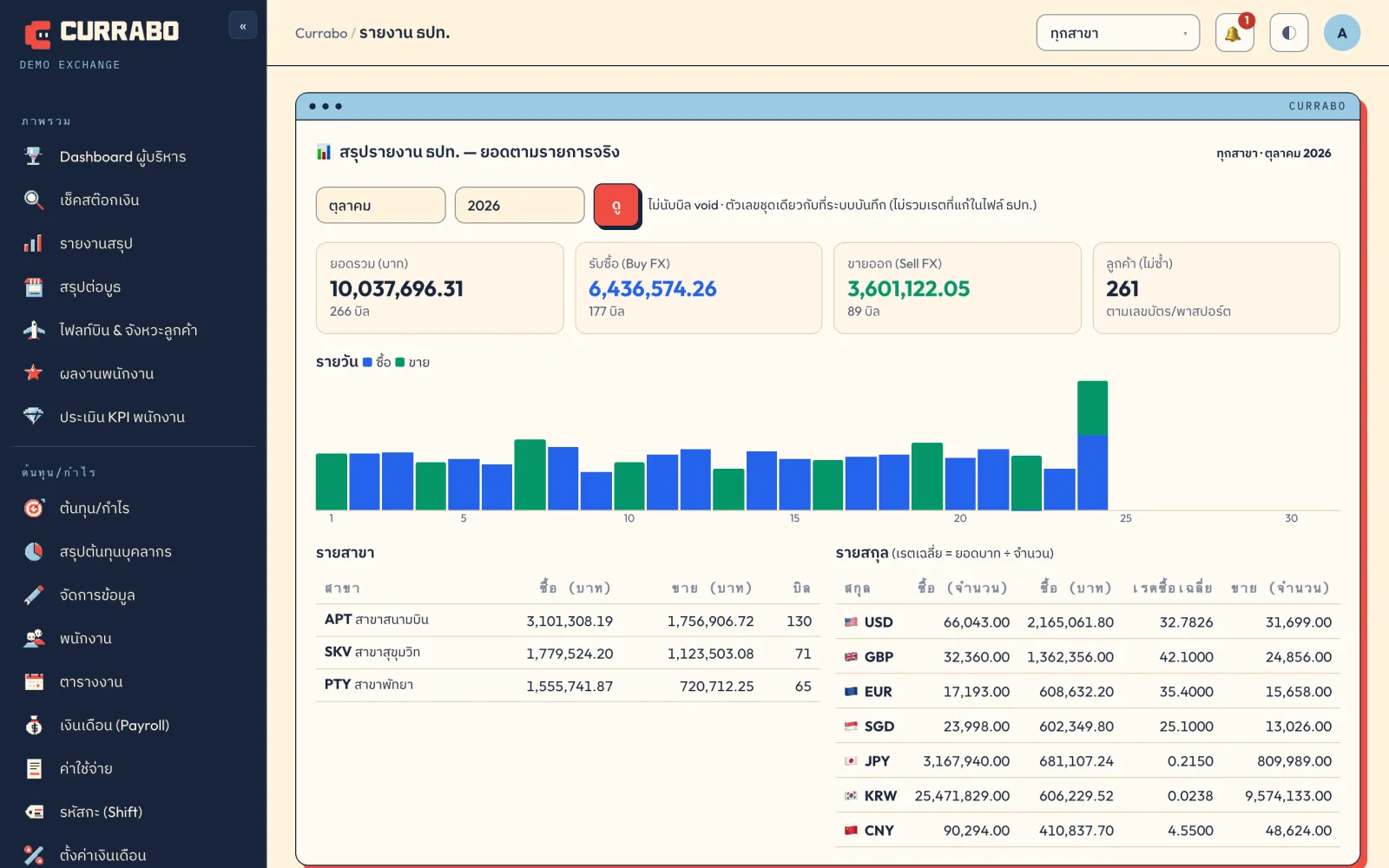Click the green ขาย legend swatch
This screenshot has width=1389, height=868.
coord(400,362)
